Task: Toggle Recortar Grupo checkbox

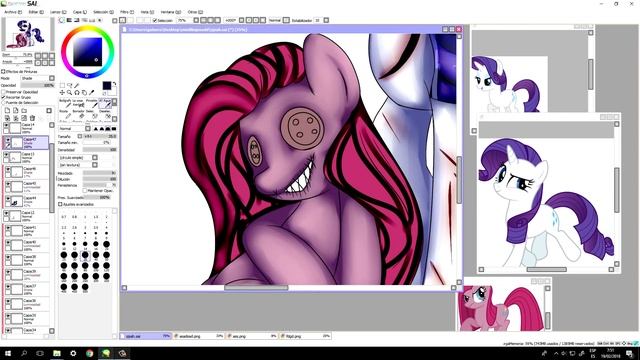Action: (x=4, y=98)
